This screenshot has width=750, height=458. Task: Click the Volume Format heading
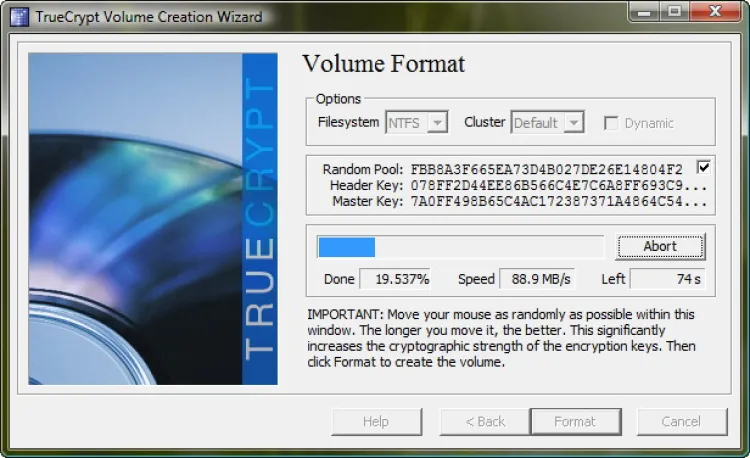(383, 64)
